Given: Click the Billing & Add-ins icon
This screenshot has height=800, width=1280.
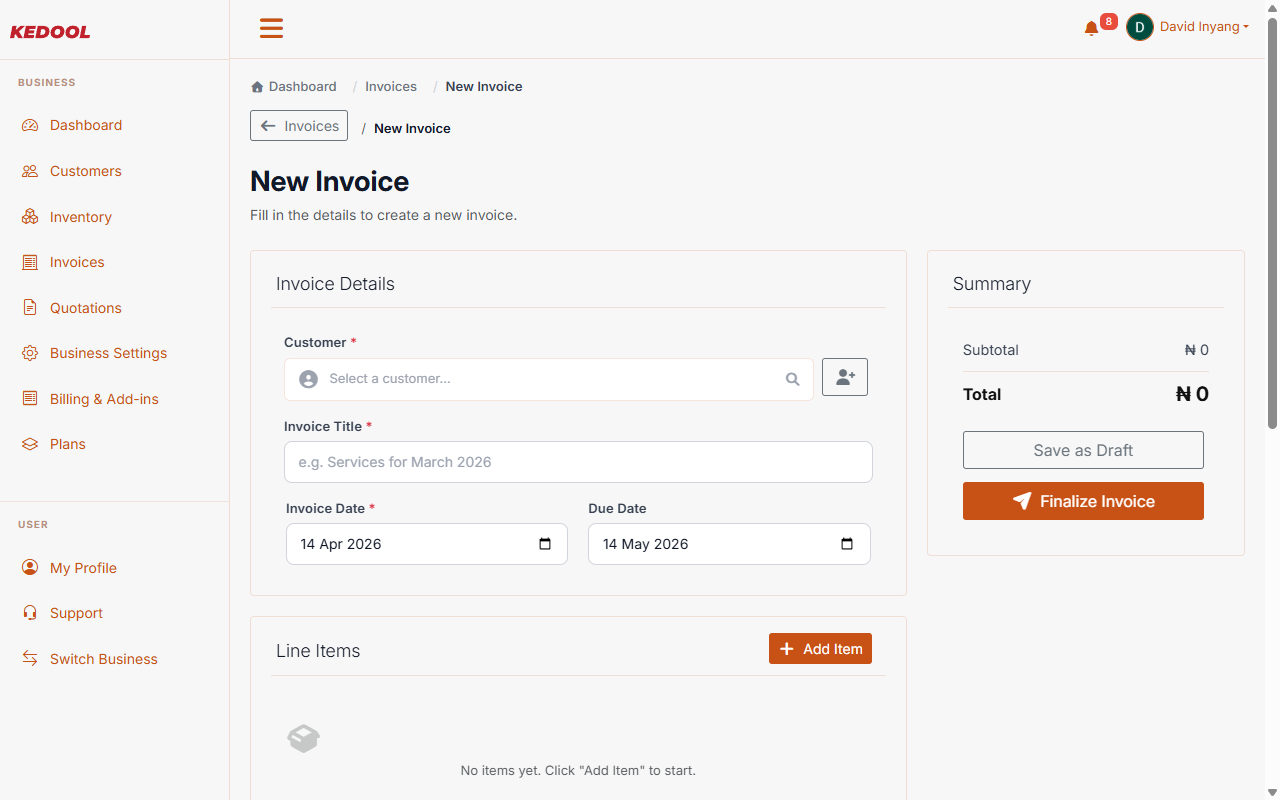Looking at the screenshot, I should click(30, 399).
